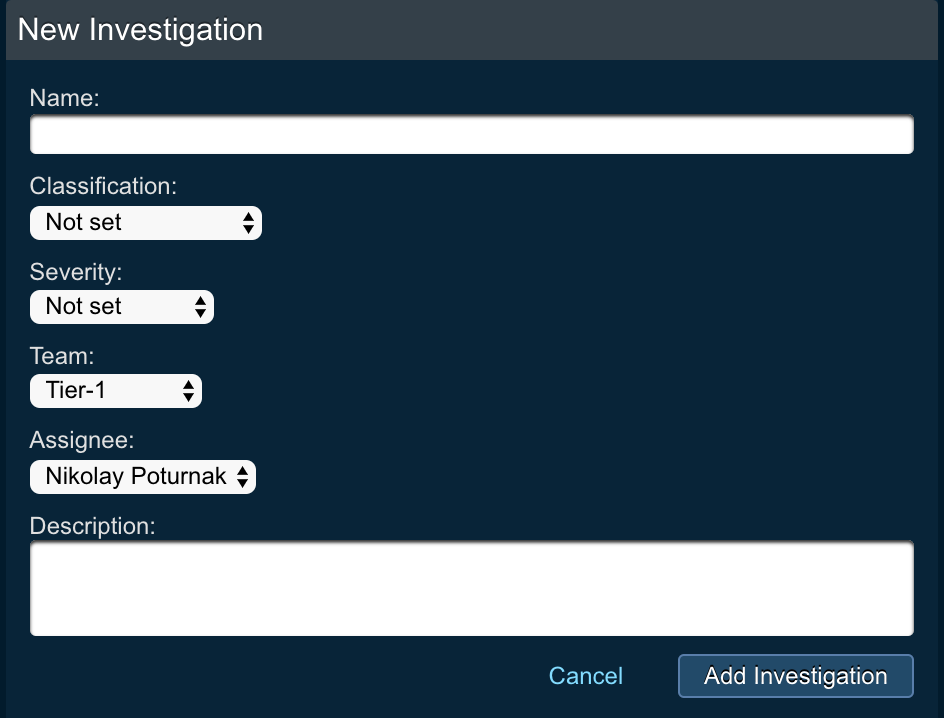Focus the Name text input field

pos(471,135)
